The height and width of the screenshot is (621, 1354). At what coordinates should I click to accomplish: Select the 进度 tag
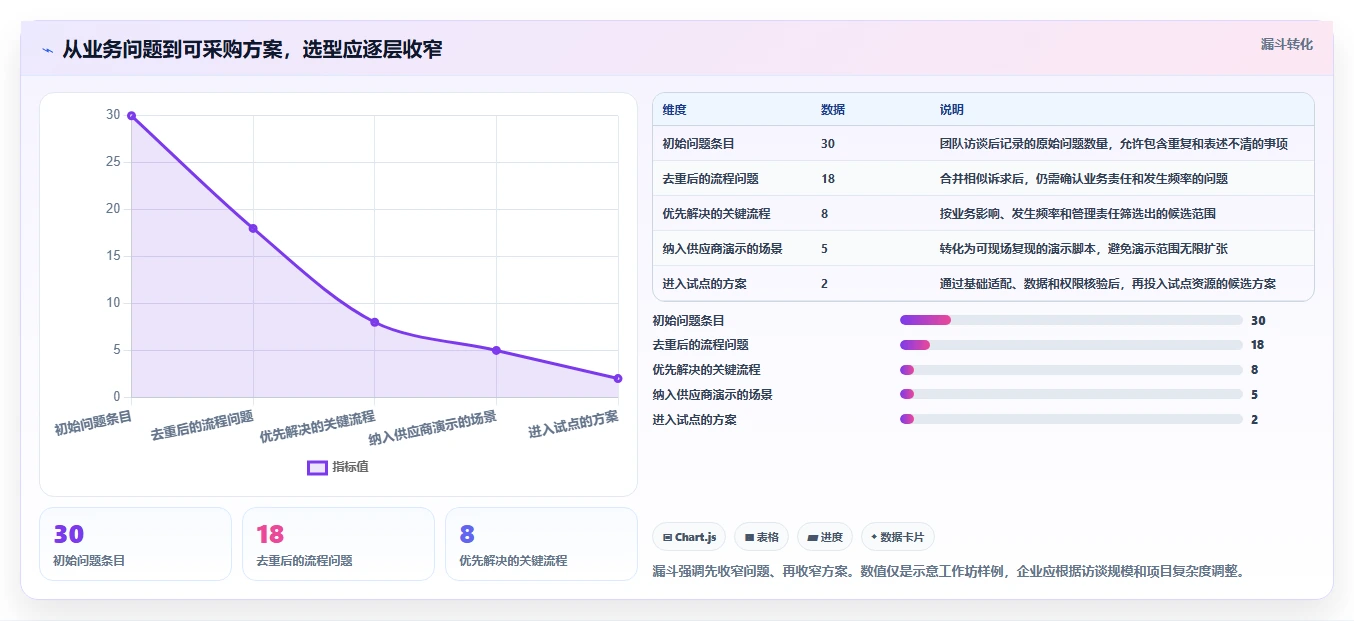825,537
